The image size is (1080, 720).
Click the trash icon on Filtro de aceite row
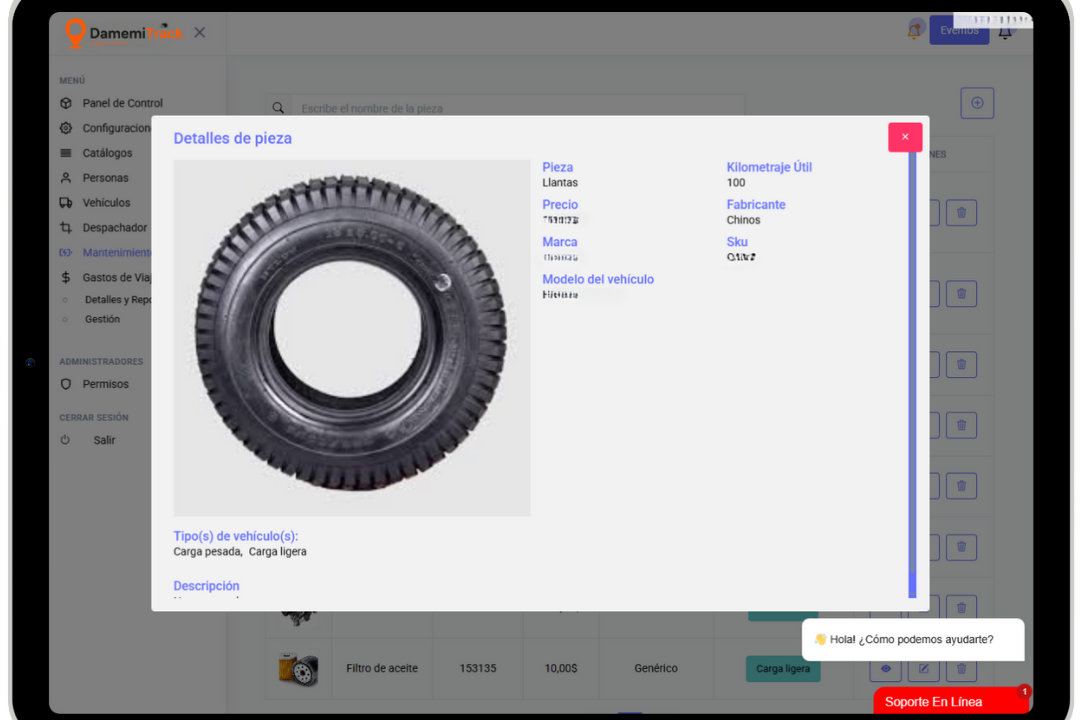click(961, 669)
